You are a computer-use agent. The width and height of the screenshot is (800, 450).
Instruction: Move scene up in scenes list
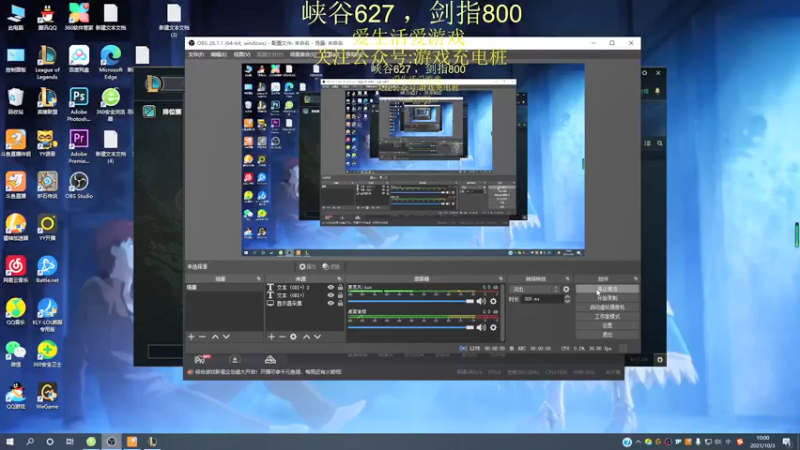pyautogui.click(x=215, y=337)
